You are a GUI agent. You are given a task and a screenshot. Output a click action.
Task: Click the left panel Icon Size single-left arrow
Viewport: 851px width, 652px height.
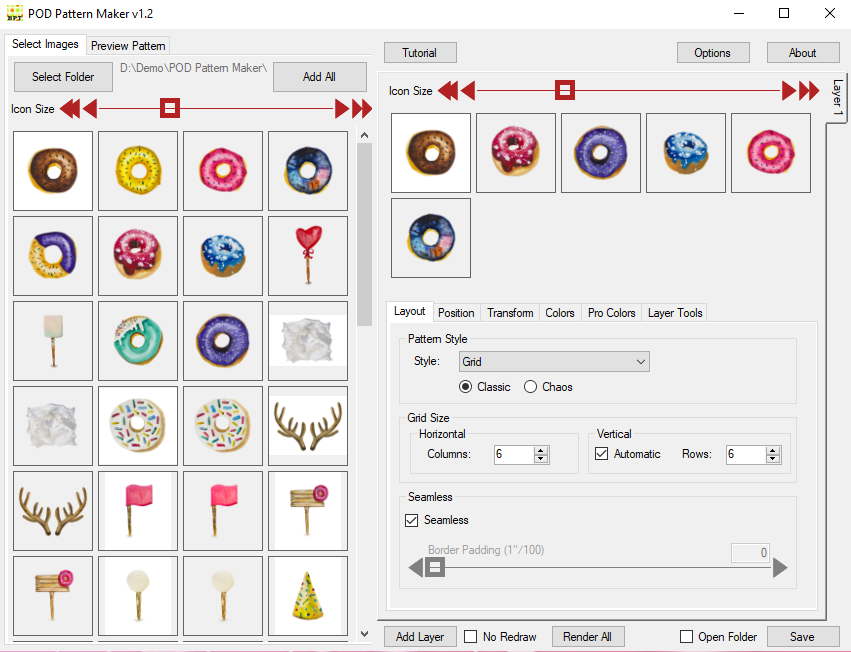point(91,109)
